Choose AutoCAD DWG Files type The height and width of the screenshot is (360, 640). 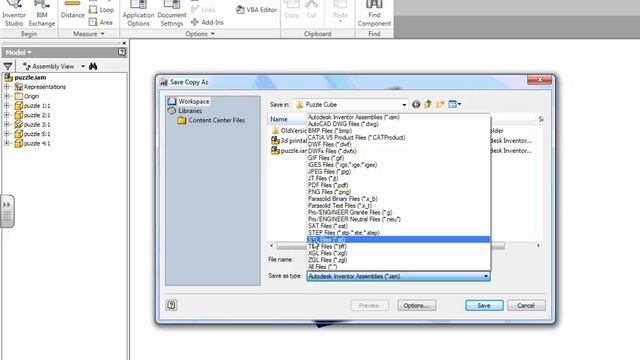[398, 124]
